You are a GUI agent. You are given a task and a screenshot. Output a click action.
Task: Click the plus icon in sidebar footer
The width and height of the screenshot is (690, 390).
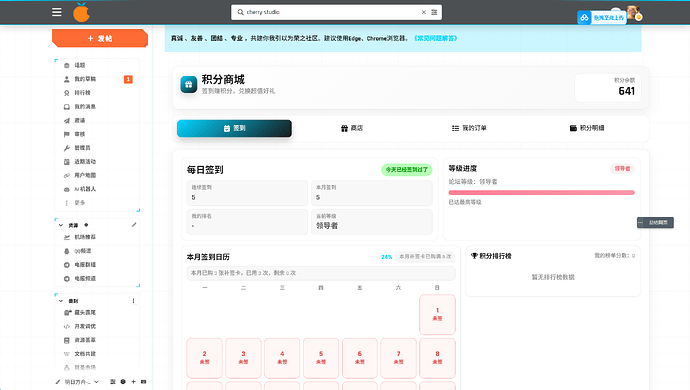pyautogui.click(x=133, y=382)
